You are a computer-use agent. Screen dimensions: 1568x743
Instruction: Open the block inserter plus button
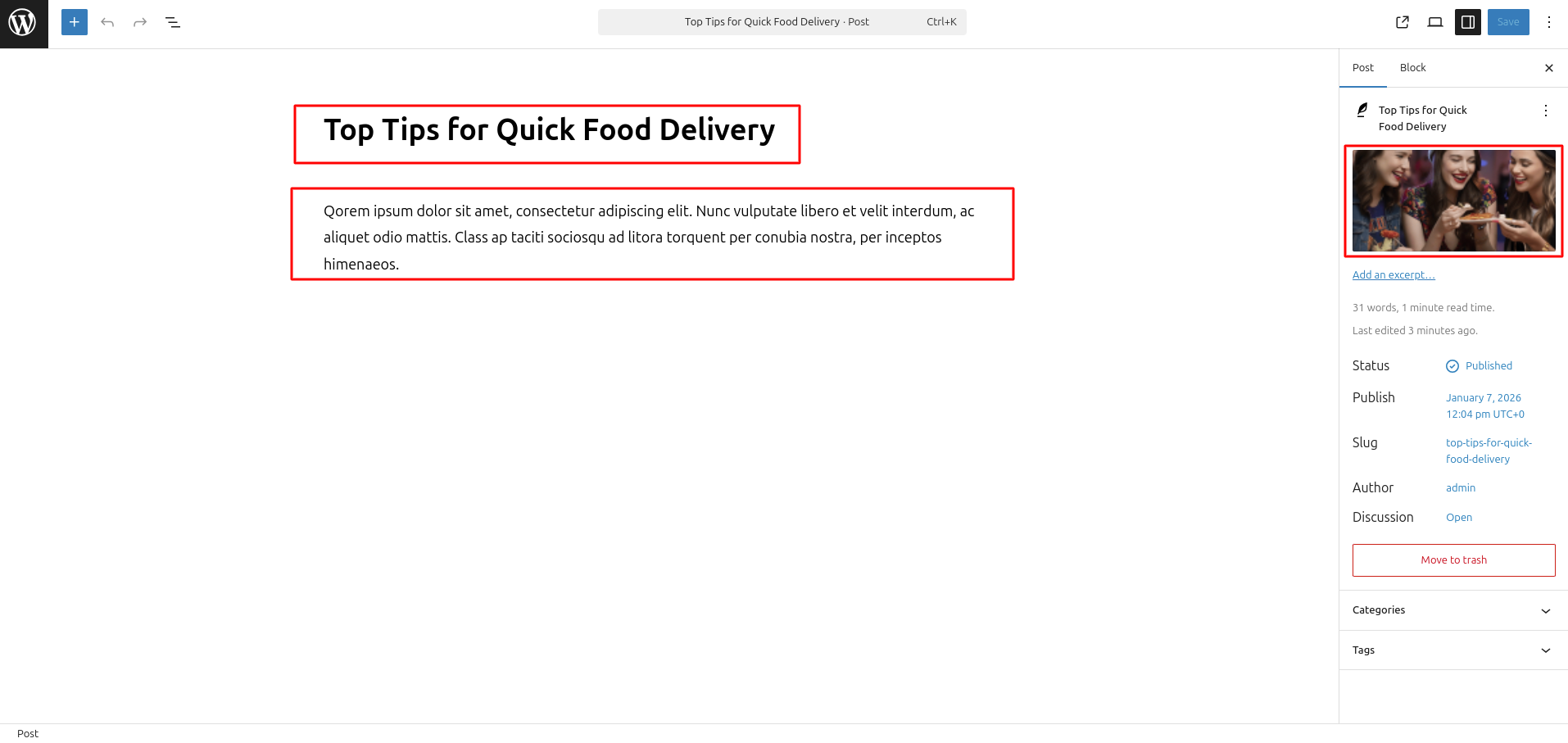coord(74,22)
